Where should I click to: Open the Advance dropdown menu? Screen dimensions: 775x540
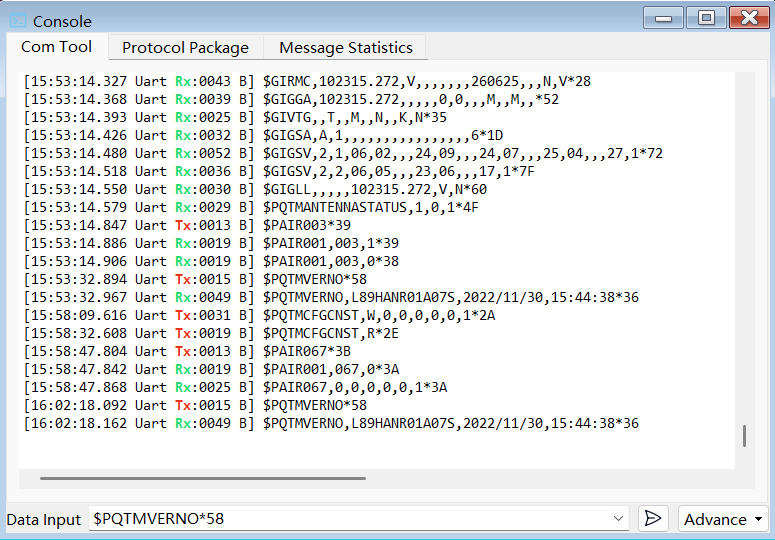722,519
